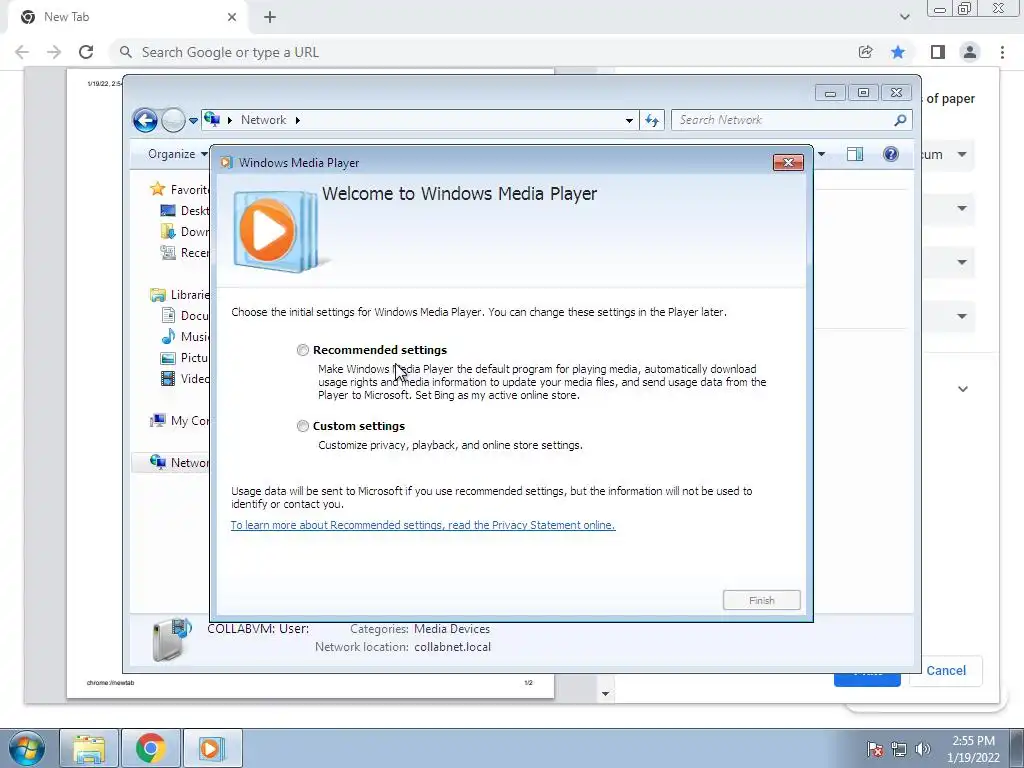Click Chrome's back navigation arrow

tap(22, 52)
